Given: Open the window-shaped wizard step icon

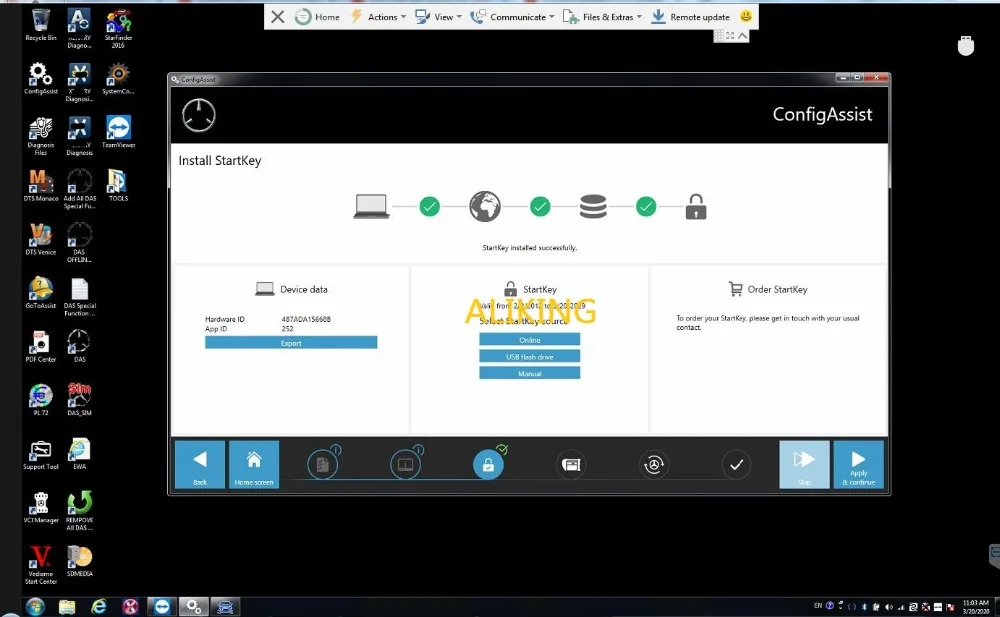Looking at the screenshot, I should tap(571, 465).
